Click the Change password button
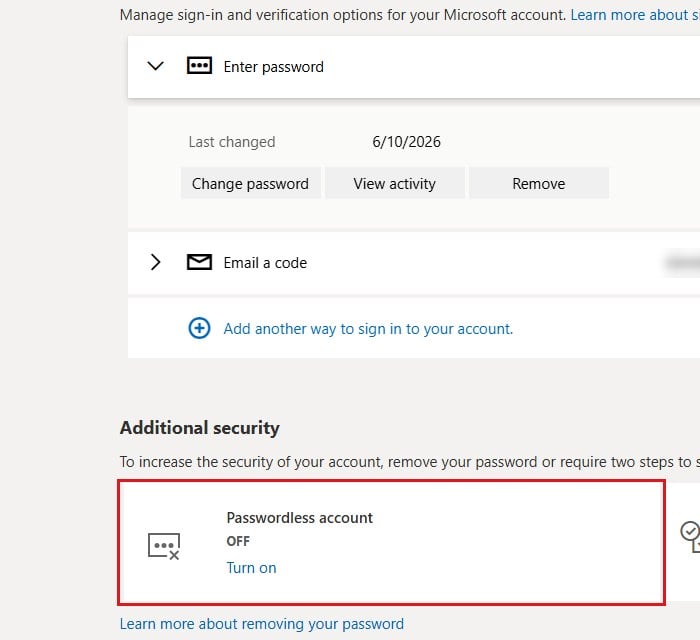The image size is (700, 640). tap(250, 183)
